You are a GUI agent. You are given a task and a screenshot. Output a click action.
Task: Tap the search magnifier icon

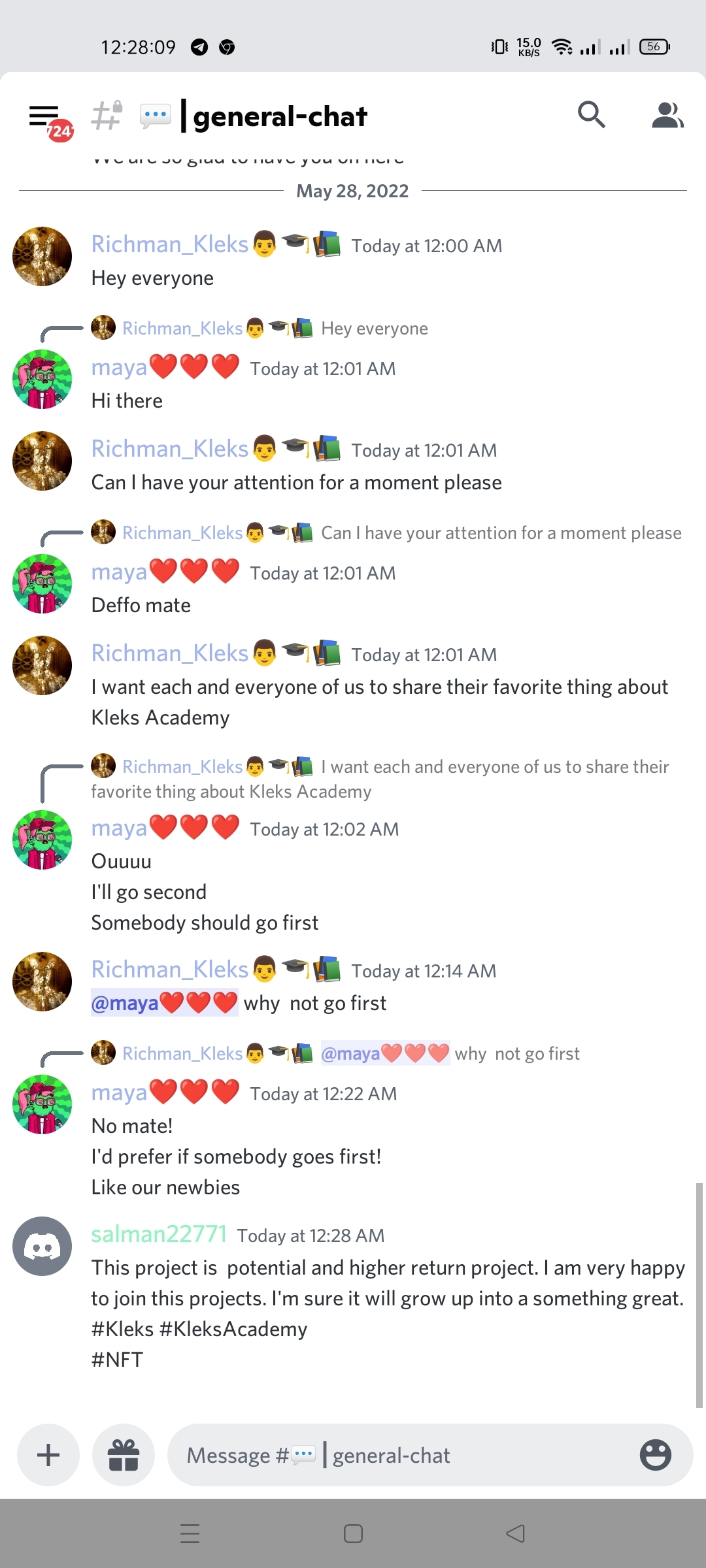coord(592,115)
